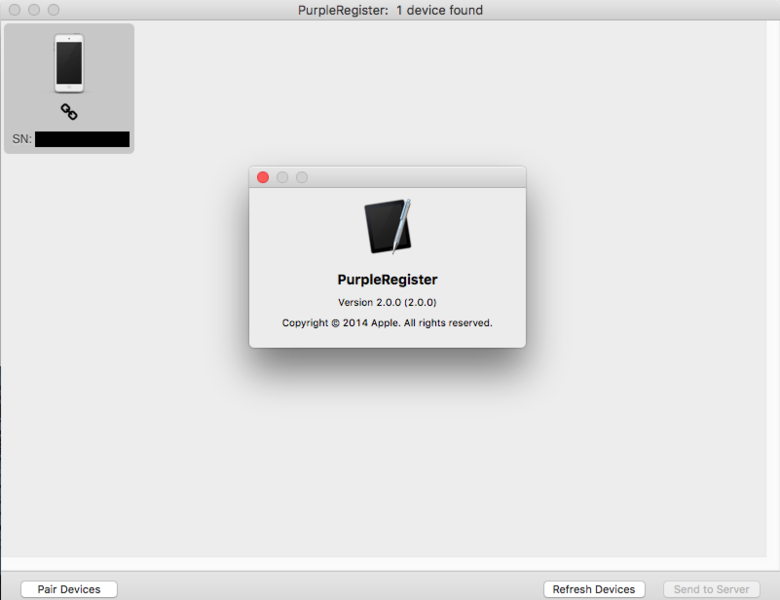Click the SN: label on device card
780x600 pixels.
tap(22, 139)
